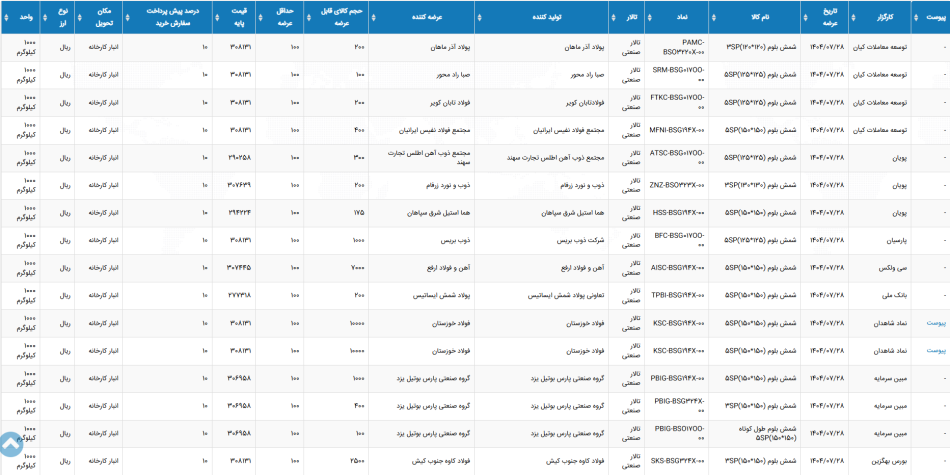Screen dimensions: 950x475
Task: Click the sort arrows on the نوع ارز header
Action: [45, 18]
